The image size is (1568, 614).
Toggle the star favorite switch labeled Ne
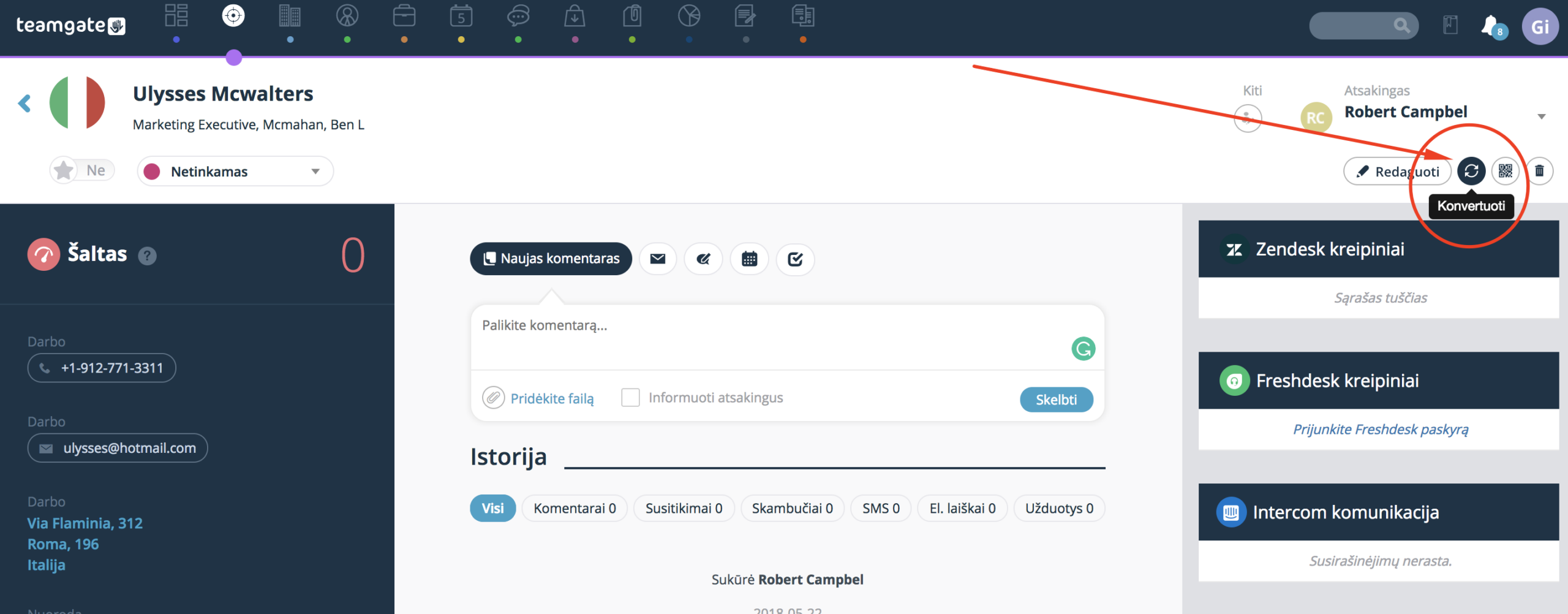[x=82, y=170]
